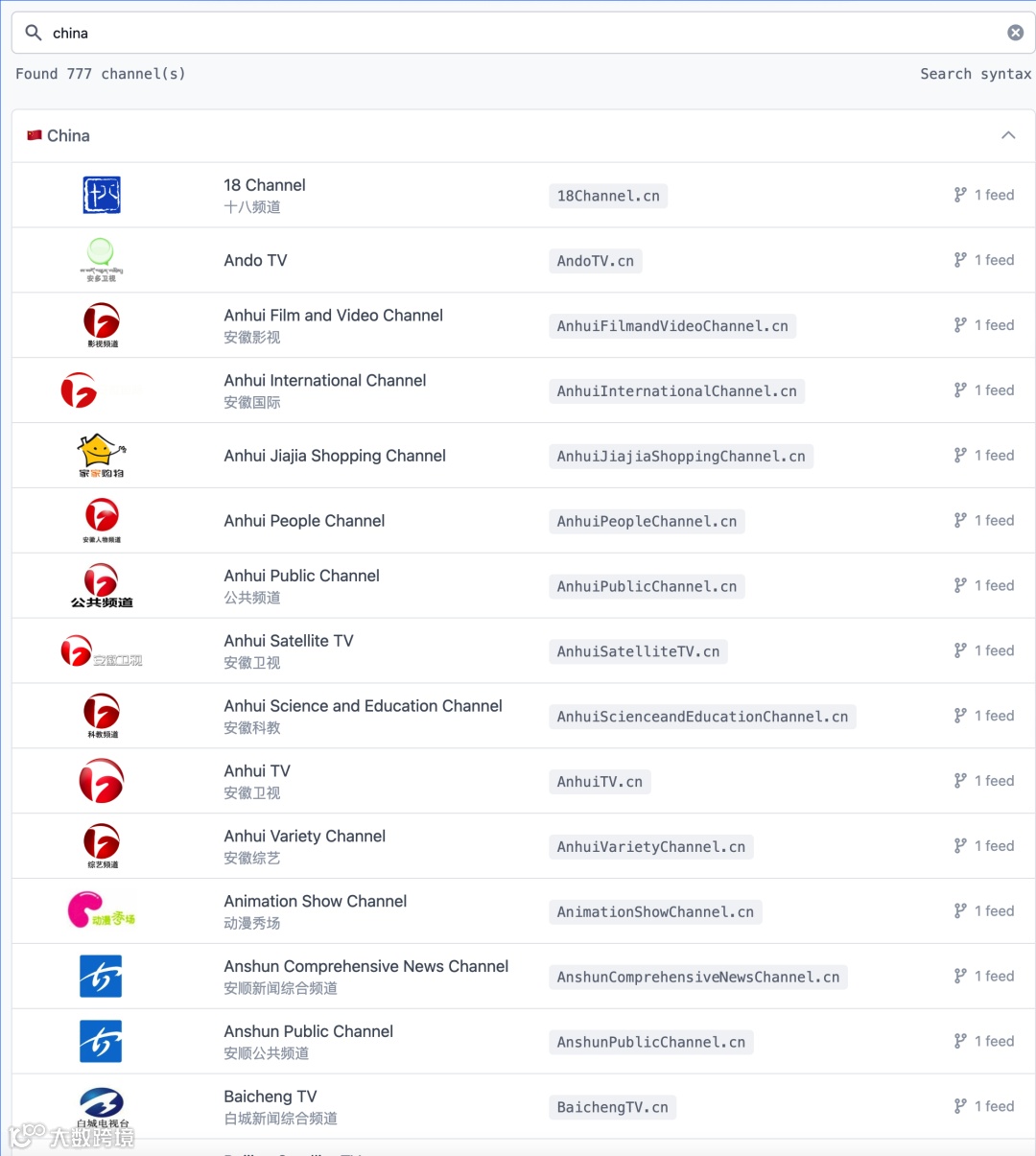Open the Anhui People Channel name

(x=304, y=521)
